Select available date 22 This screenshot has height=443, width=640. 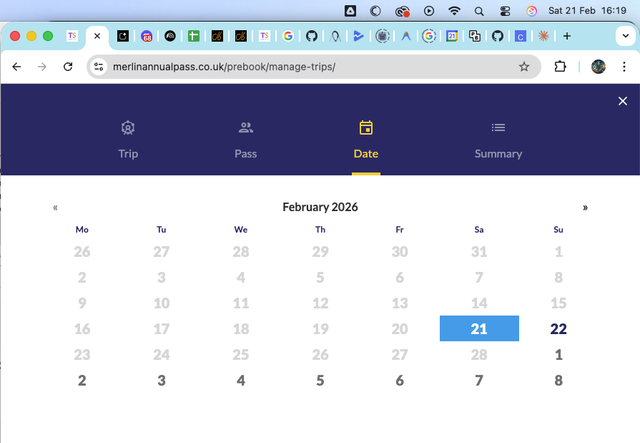click(x=558, y=329)
